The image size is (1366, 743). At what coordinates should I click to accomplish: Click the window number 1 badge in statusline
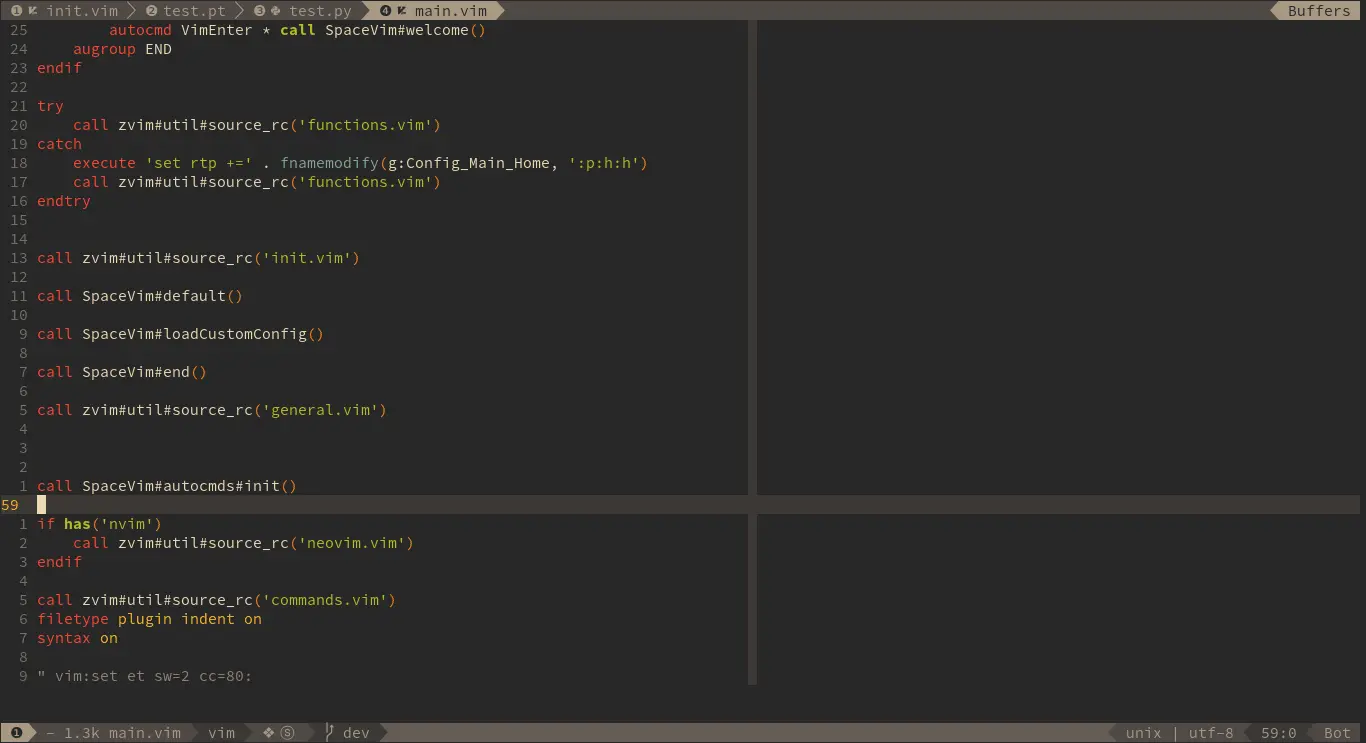pos(17,732)
